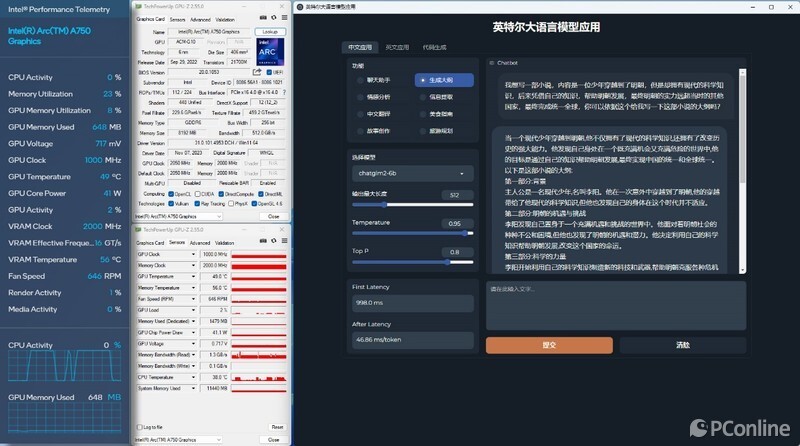Click the question mark next to Bus Interface
Image resolution: width=800 pixels, height=446 pixels.
point(284,92)
